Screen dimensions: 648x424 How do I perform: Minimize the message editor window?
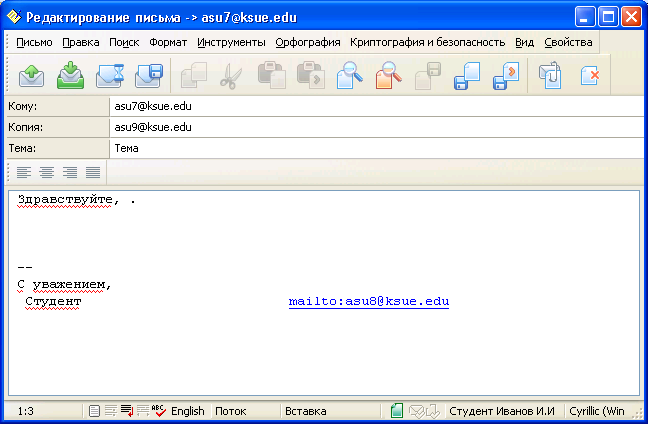(x=585, y=17)
